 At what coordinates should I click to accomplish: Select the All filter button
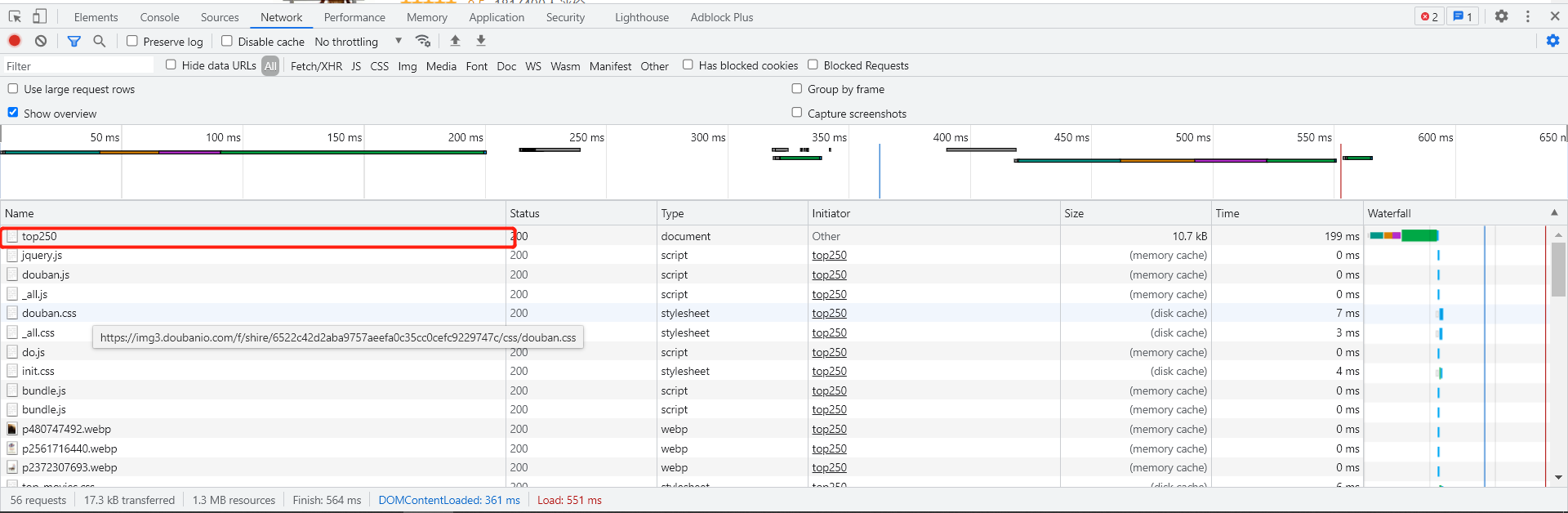(x=270, y=66)
